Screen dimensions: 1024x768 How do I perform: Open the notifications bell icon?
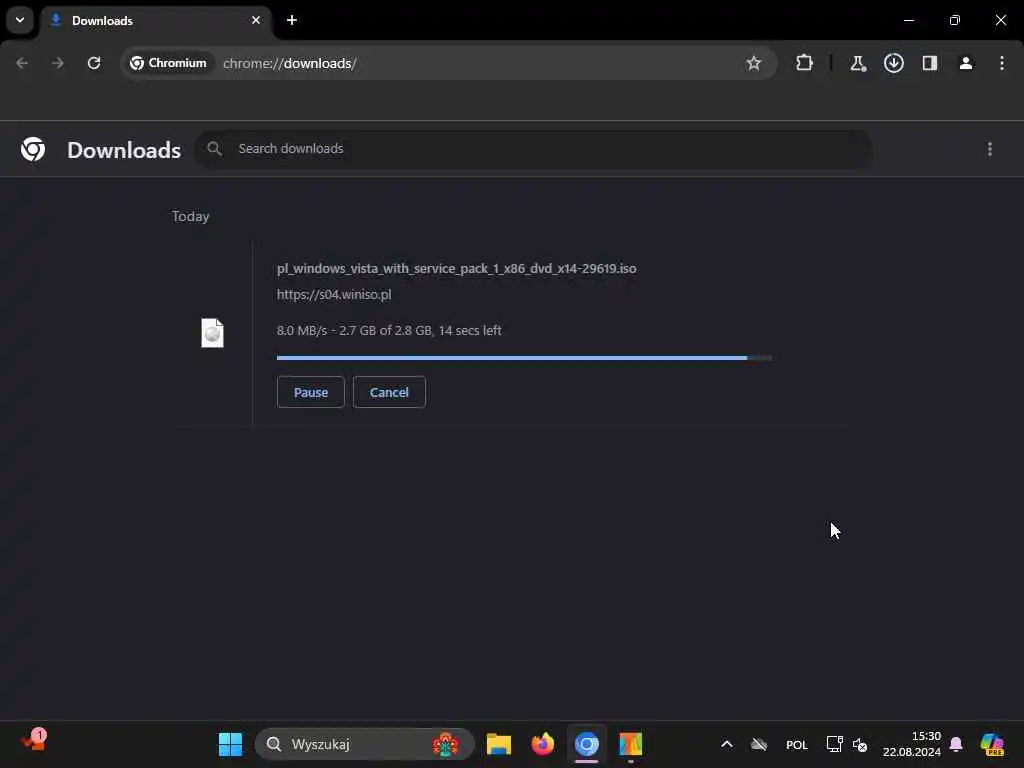click(956, 744)
